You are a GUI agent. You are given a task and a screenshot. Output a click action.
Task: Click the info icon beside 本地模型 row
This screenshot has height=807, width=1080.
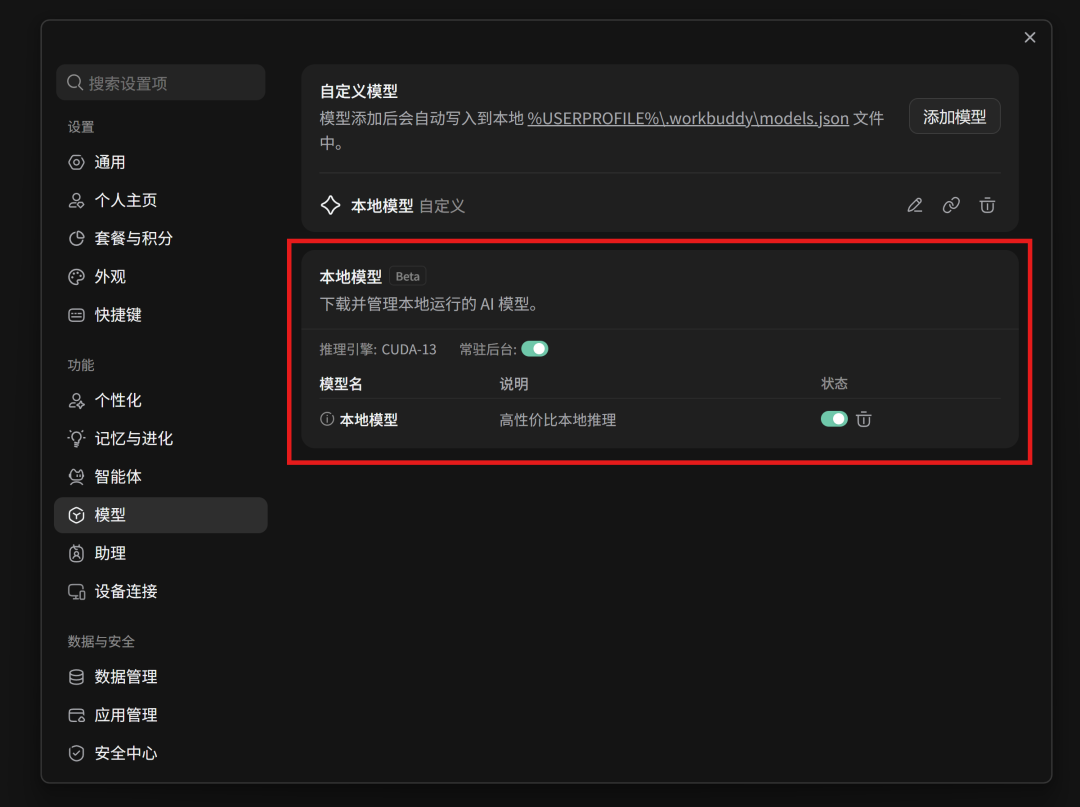327,419
